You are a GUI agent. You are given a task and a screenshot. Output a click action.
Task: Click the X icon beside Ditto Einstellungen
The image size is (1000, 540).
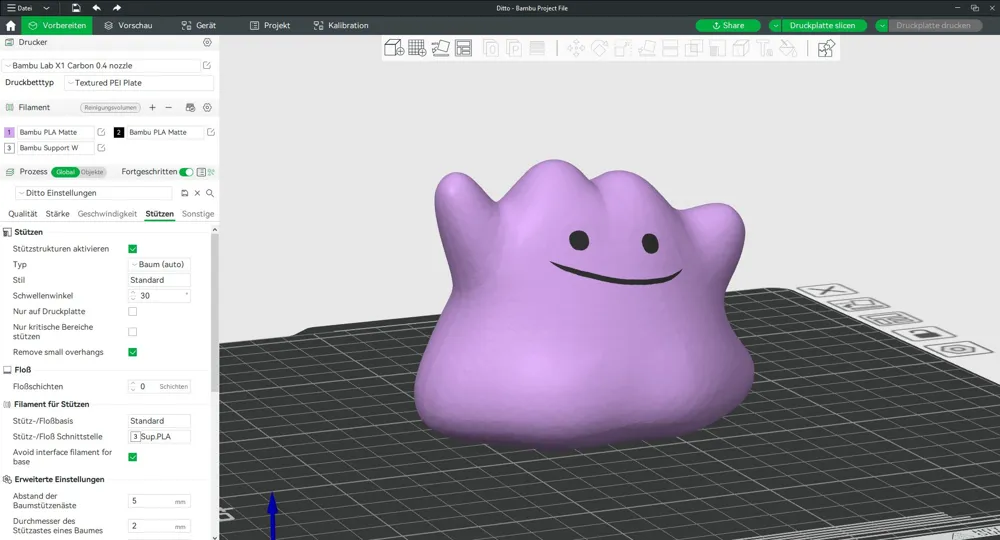pyautogui.click(x=197, y=193)
